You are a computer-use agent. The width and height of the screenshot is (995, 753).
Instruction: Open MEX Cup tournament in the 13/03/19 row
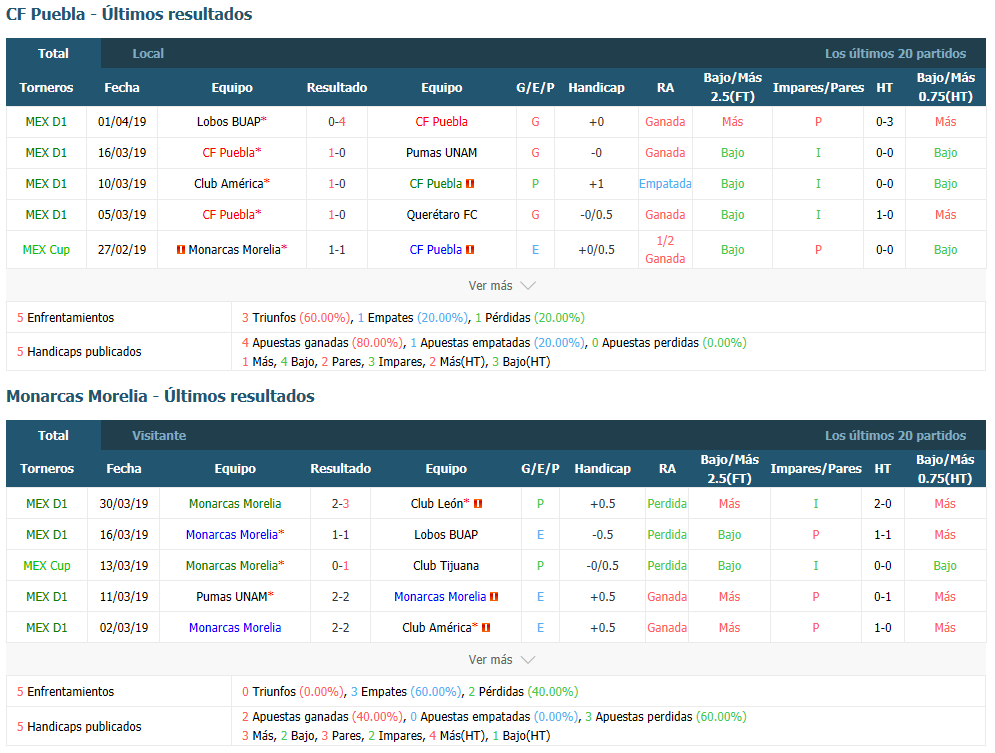point(47,566)
